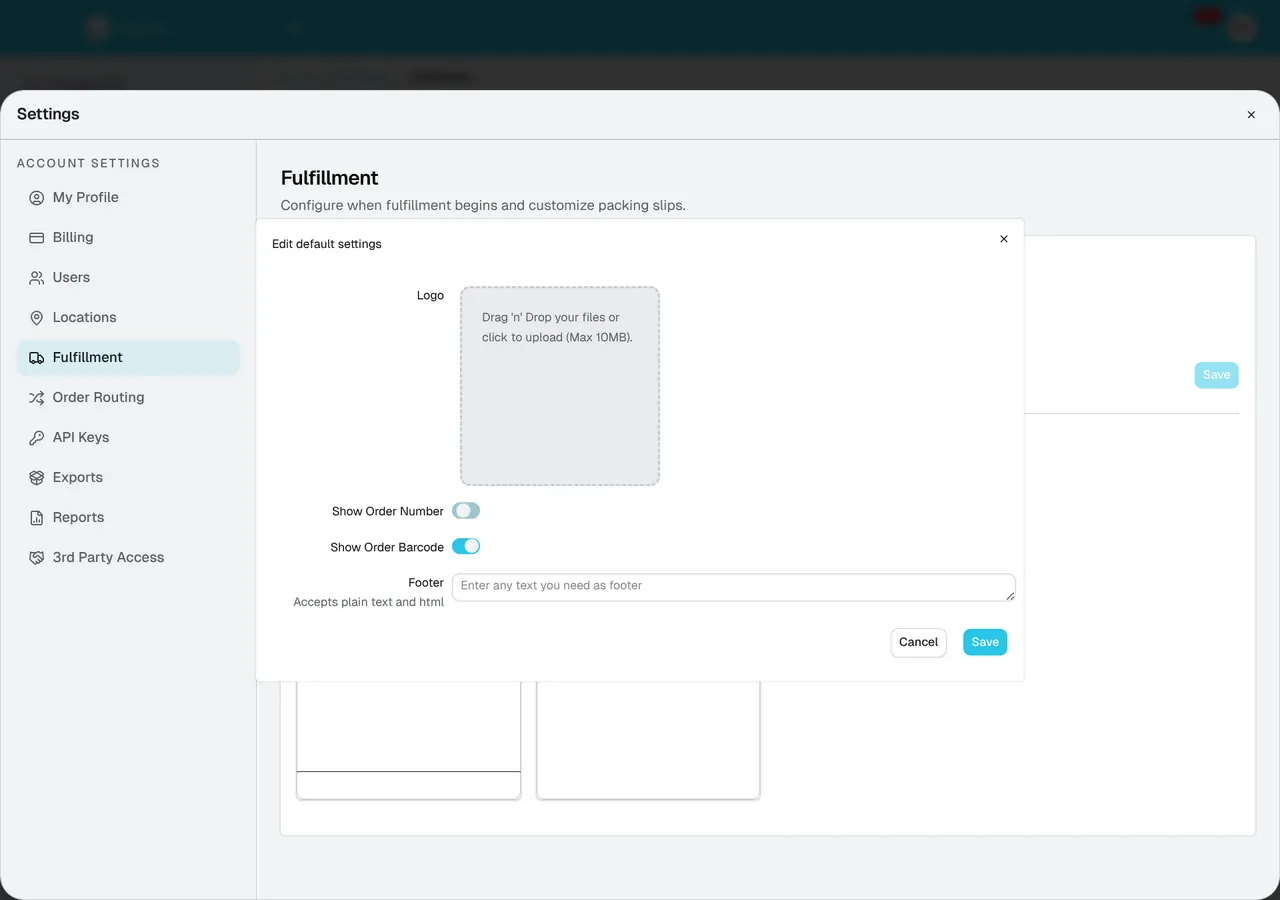The width and height of the screenshot is (1280, 900).
Task: Enable the Show Order Number toggle
Action: (466, 511)
